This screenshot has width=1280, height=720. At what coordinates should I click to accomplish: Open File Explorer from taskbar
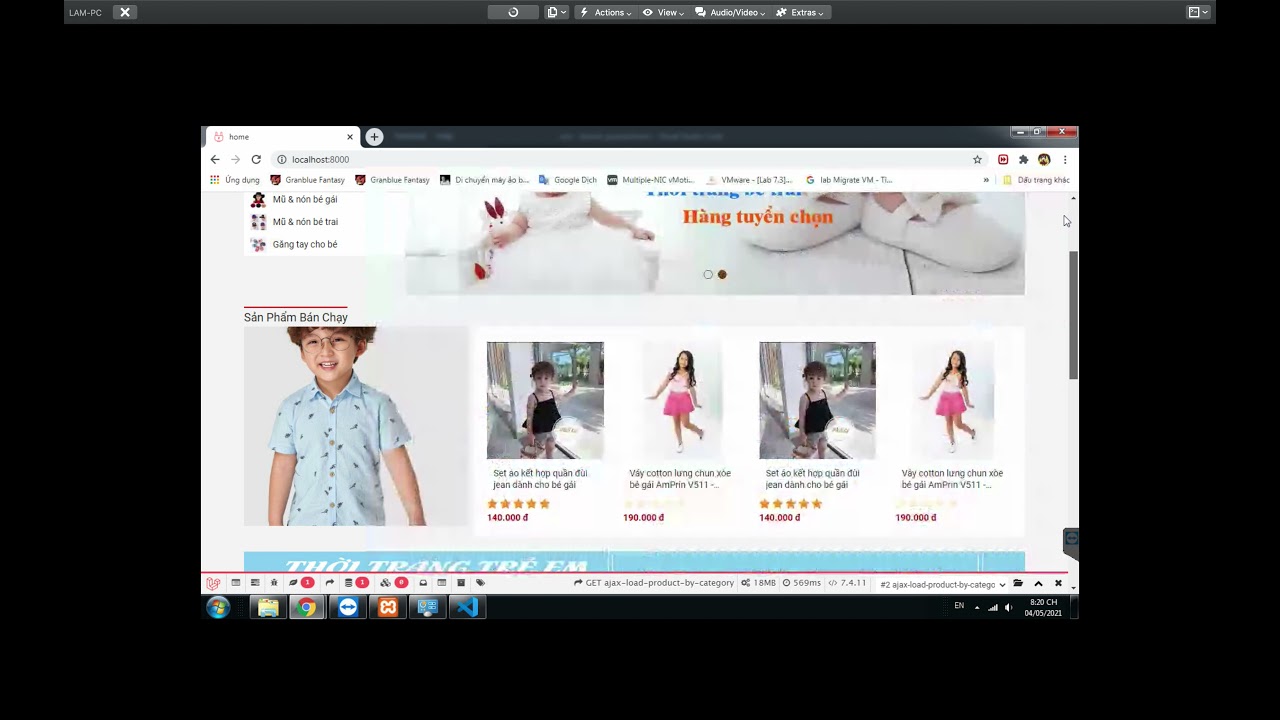(x=268, y=607)
